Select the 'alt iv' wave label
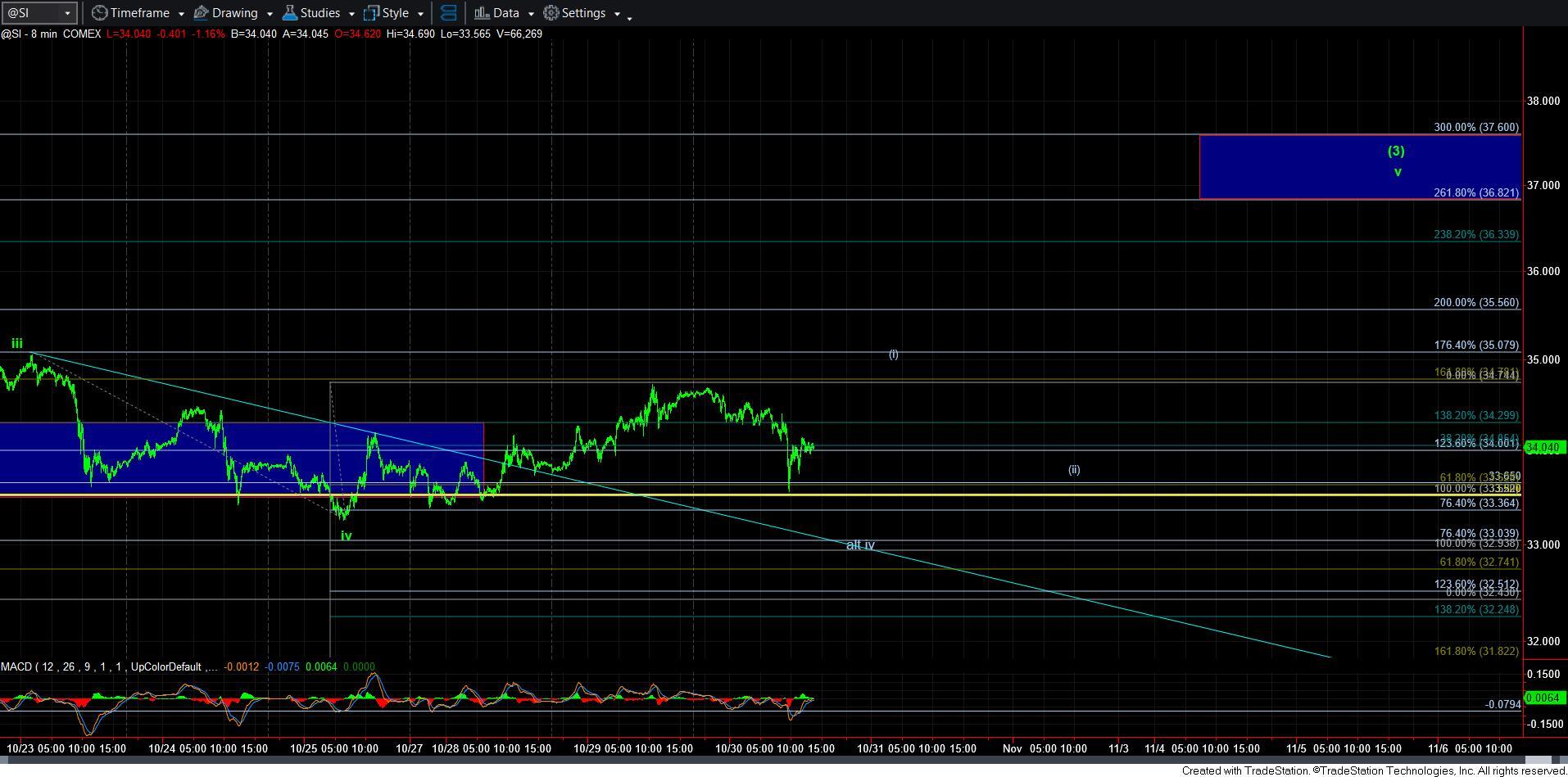The image size is (1568, 777). pos(859,544)
